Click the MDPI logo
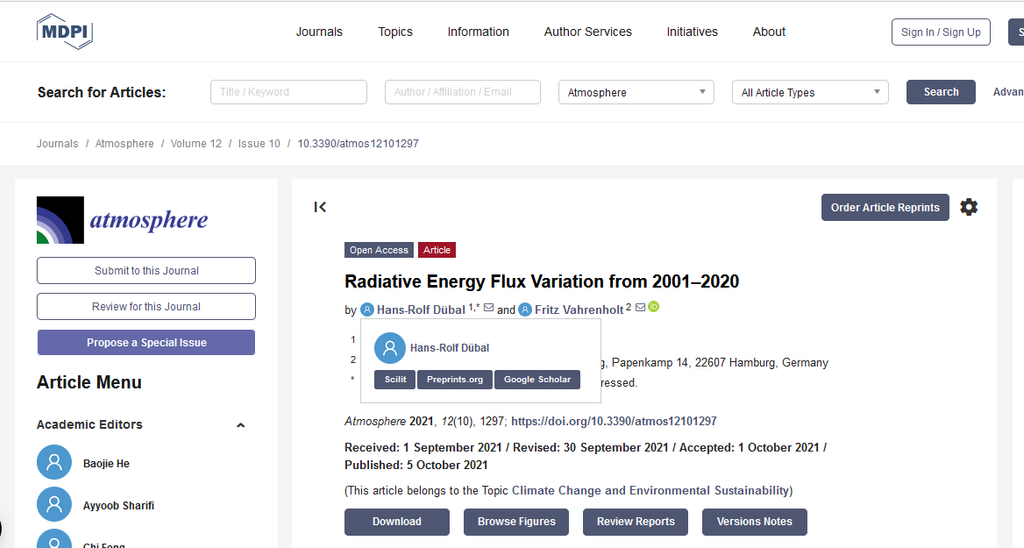The image size is (1024, 548). point(64,32)
